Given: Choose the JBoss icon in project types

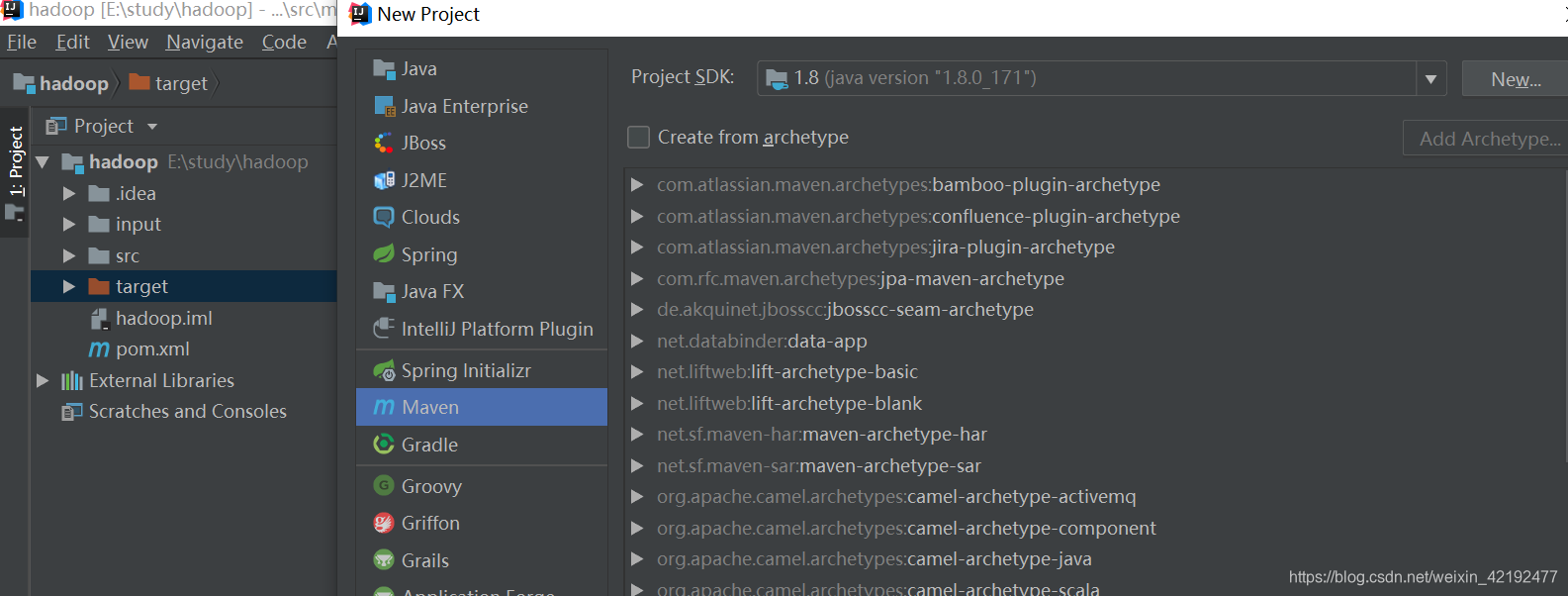Looking at the screenshot, I should [384, 143].
